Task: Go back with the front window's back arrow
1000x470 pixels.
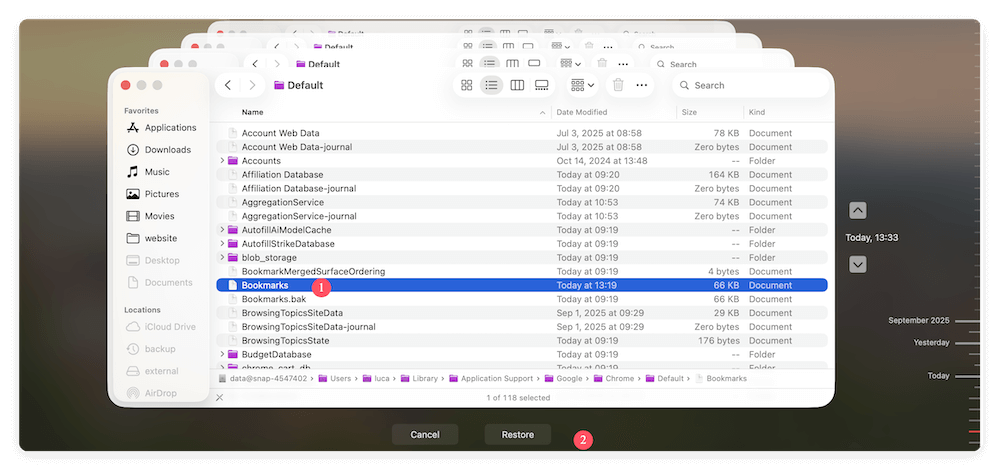Action: coord(228,85)
